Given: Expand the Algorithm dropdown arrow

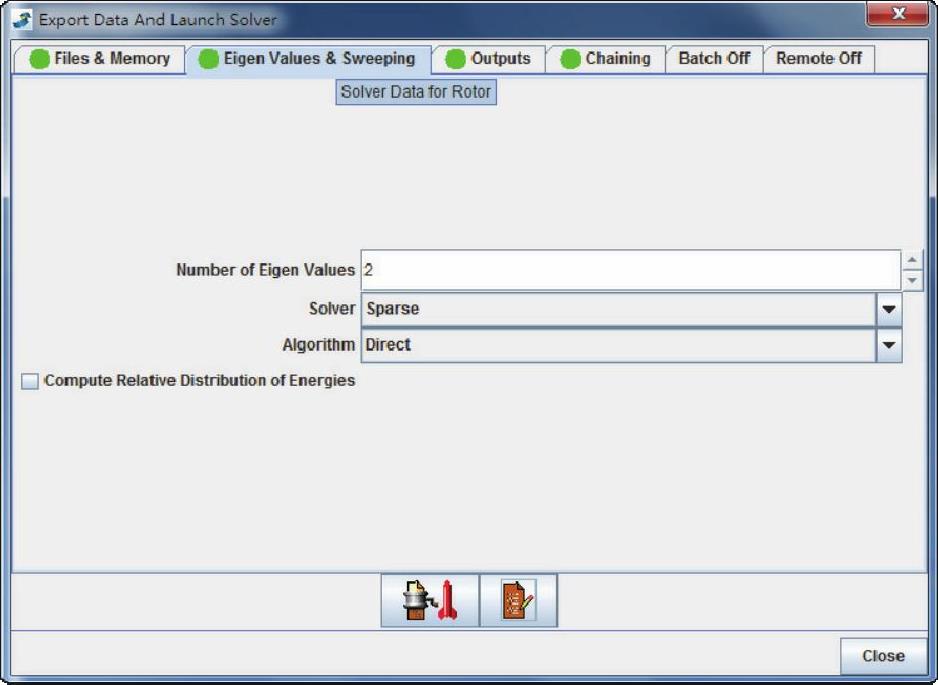Looking at the screenshot, I should click(889, 346).
